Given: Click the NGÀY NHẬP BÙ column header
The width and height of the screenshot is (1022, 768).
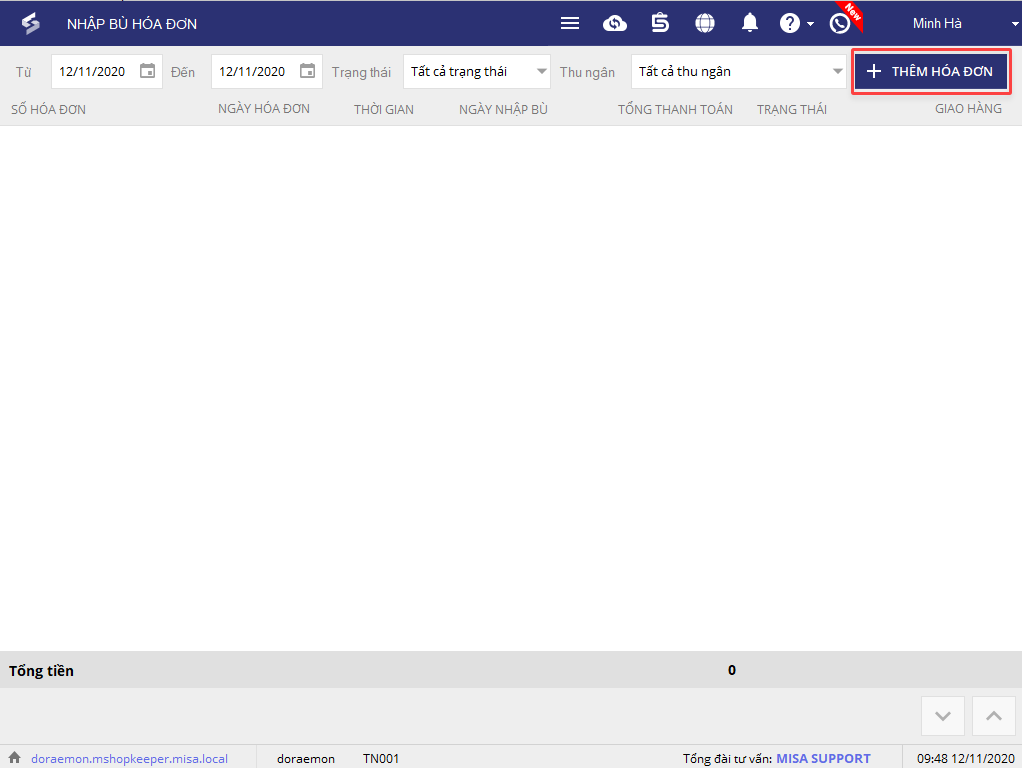Looking at the screenshot, I should pos(503,110).
